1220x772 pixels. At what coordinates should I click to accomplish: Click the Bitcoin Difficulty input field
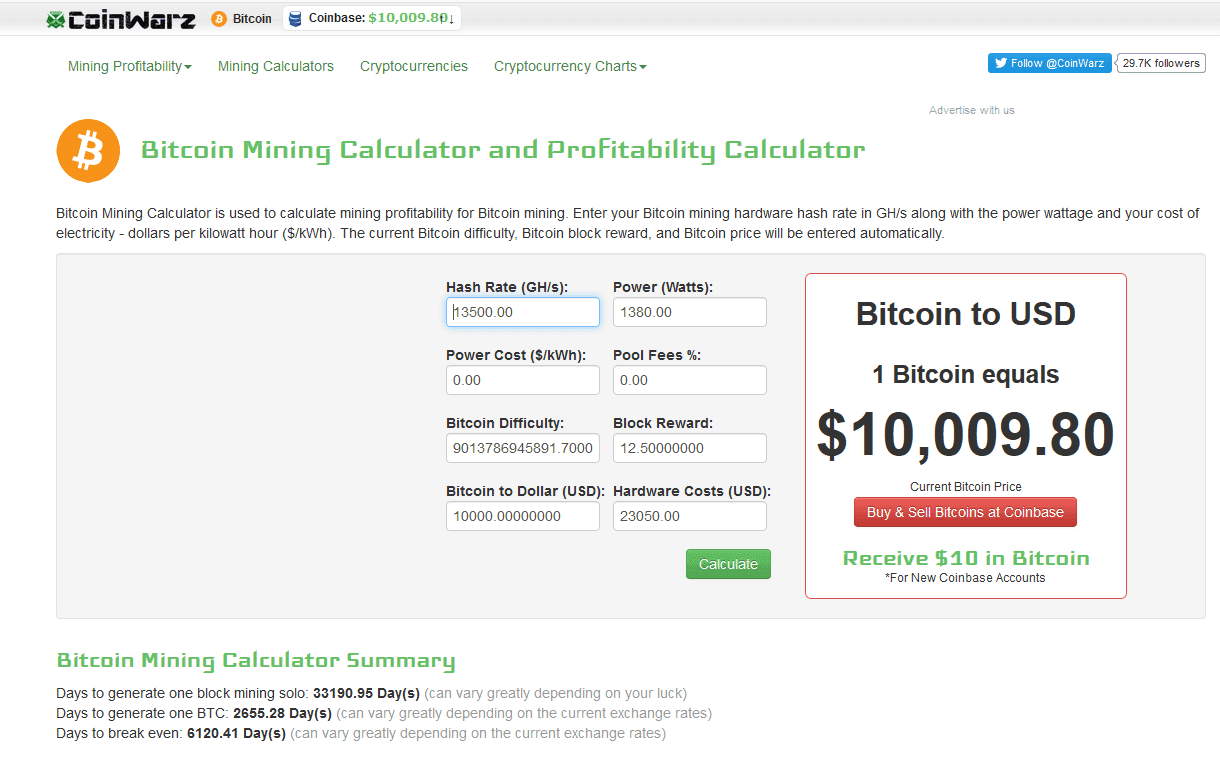pos(523,448)
